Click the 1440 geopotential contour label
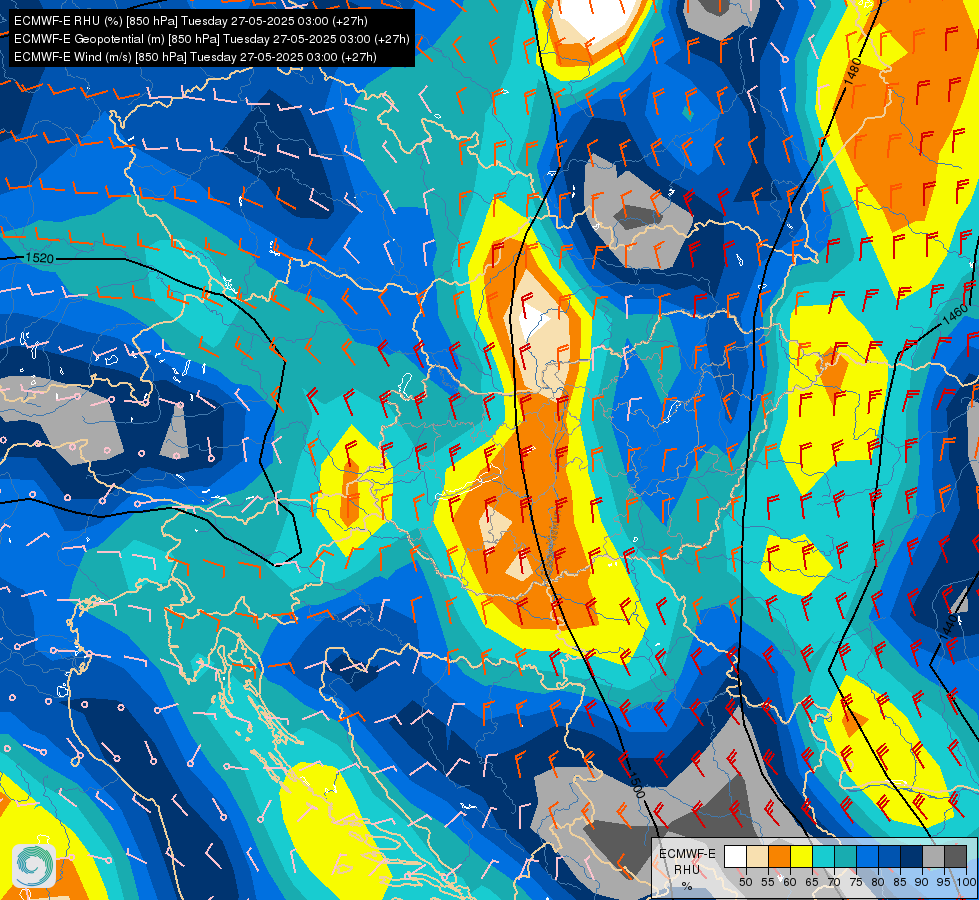979x900 pixels. (x=948, y=626)
